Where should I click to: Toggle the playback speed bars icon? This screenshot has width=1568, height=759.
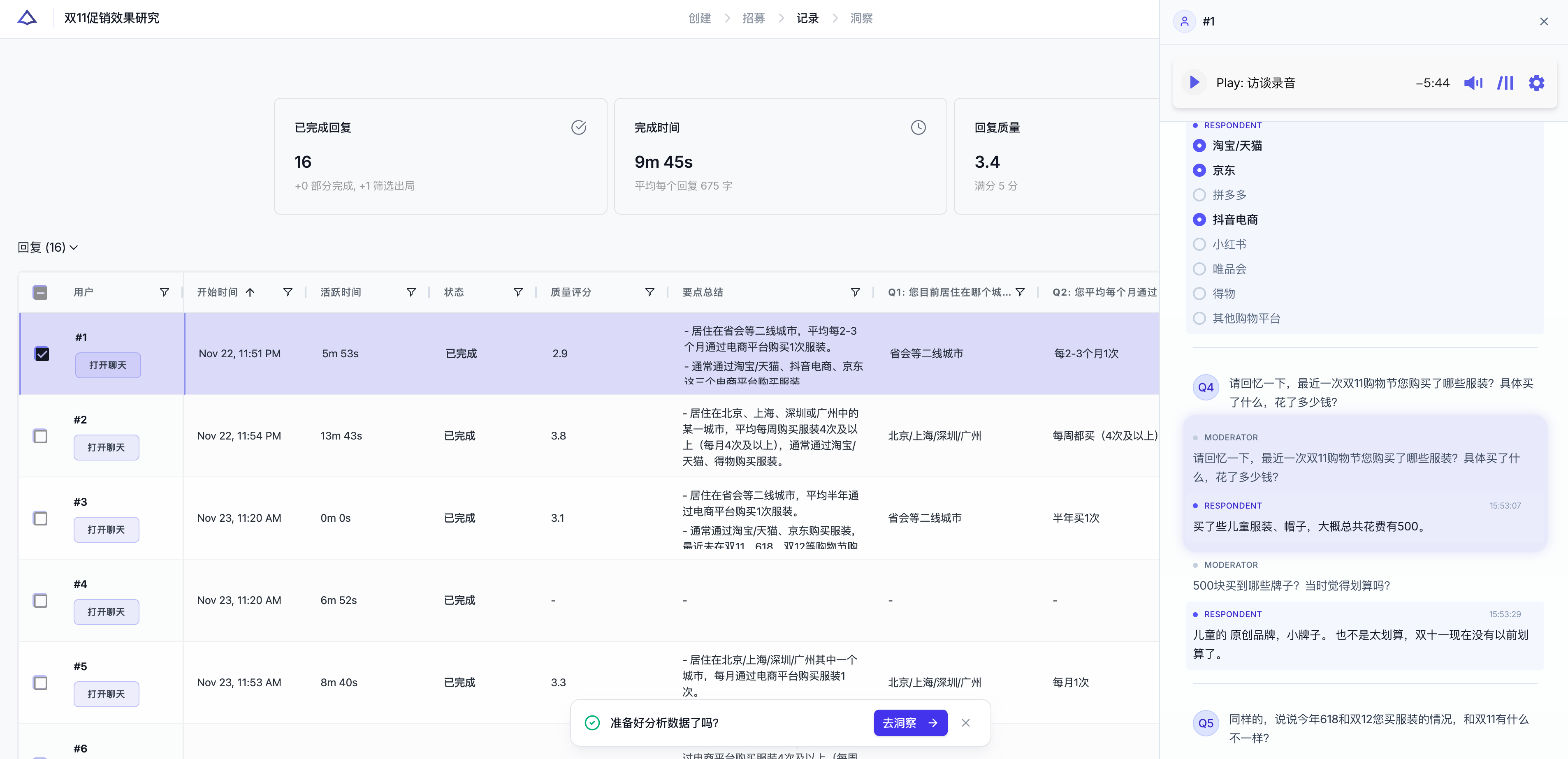pos(1505,83)
